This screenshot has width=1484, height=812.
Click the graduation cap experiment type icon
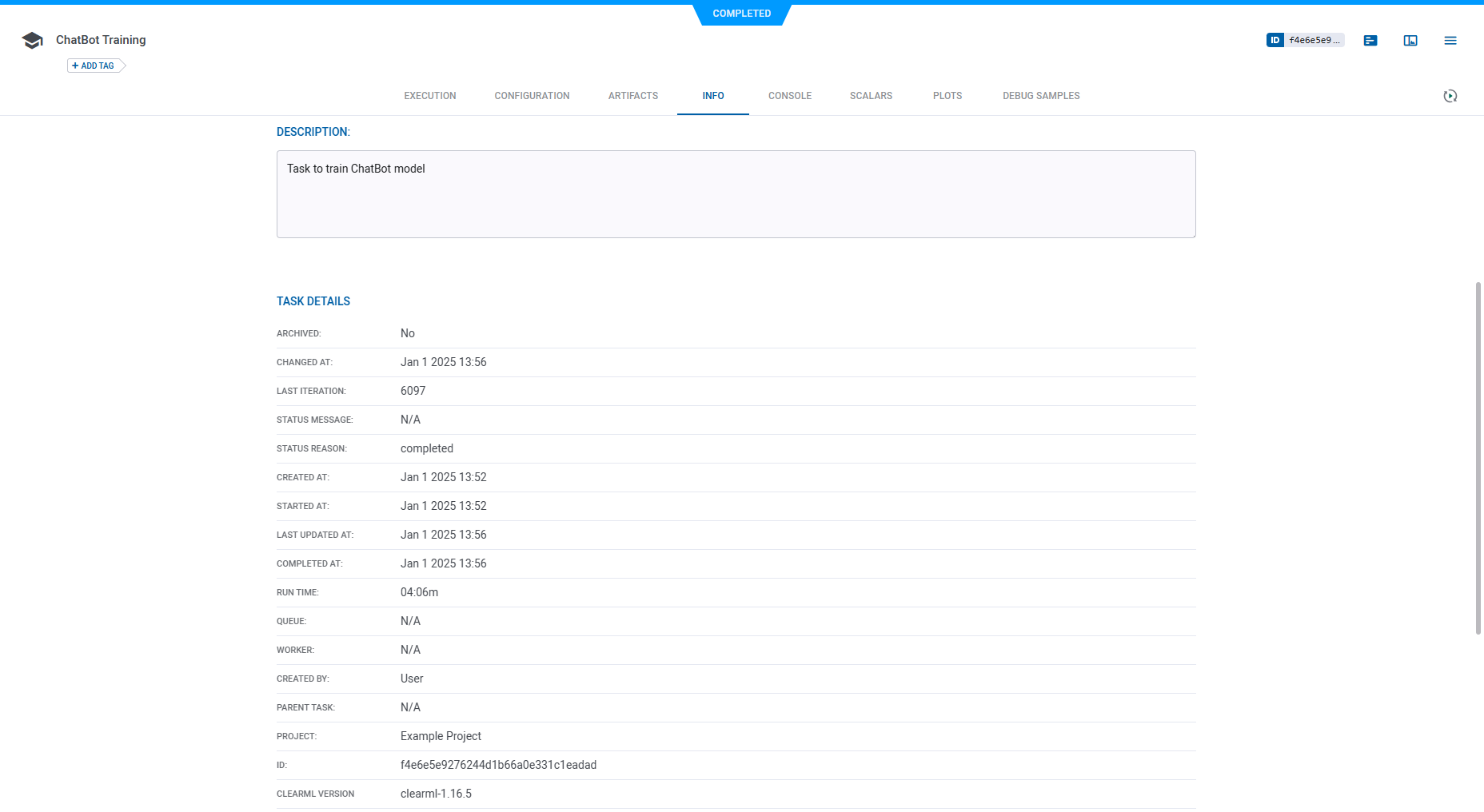(x=32, y=40)
